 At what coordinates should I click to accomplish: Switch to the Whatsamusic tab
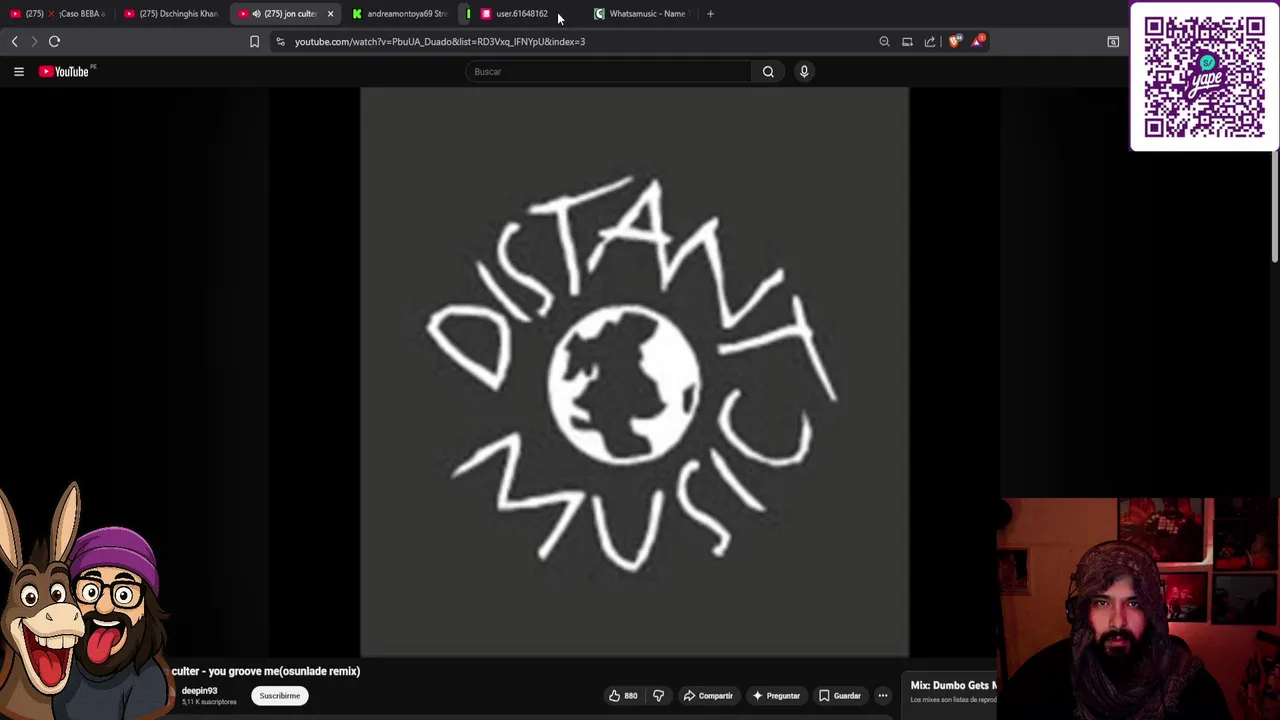click(640, 14)
